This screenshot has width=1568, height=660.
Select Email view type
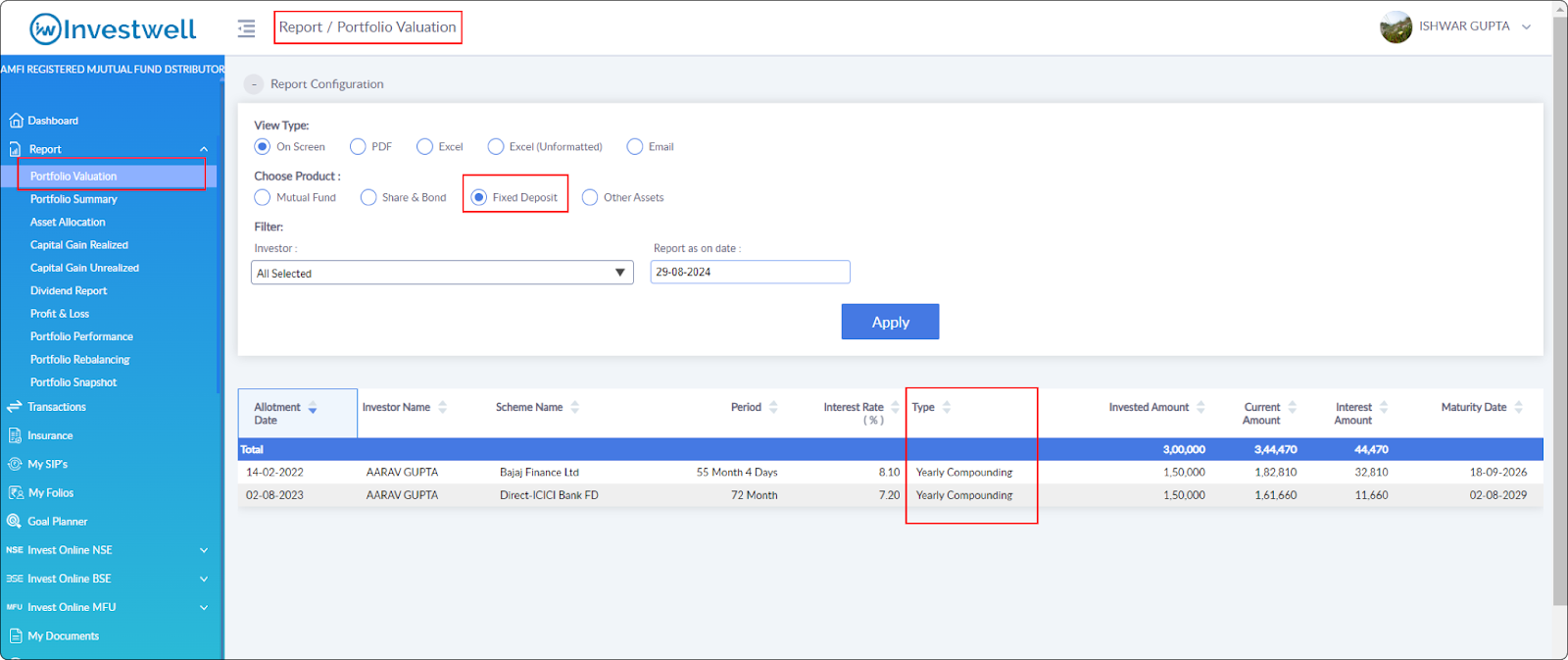pyautogui.click(x=635, y=146)
